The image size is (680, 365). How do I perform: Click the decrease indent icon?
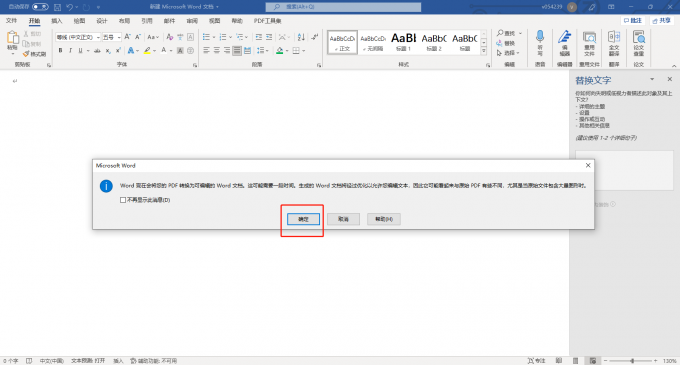tap(258, 37)
